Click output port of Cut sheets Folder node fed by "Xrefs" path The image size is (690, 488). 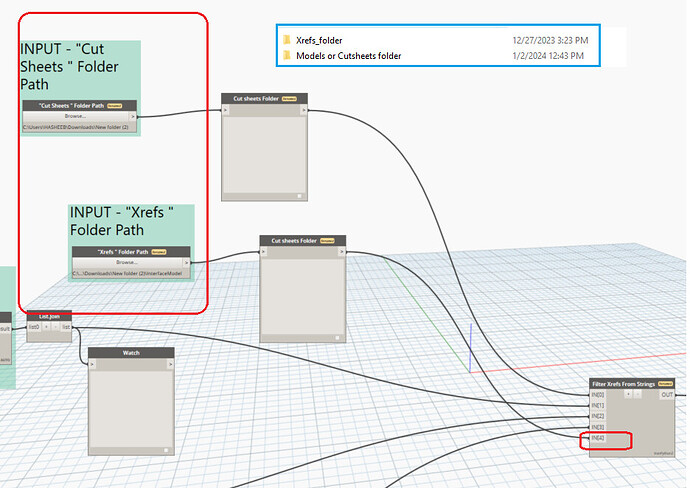pos(342,252)
